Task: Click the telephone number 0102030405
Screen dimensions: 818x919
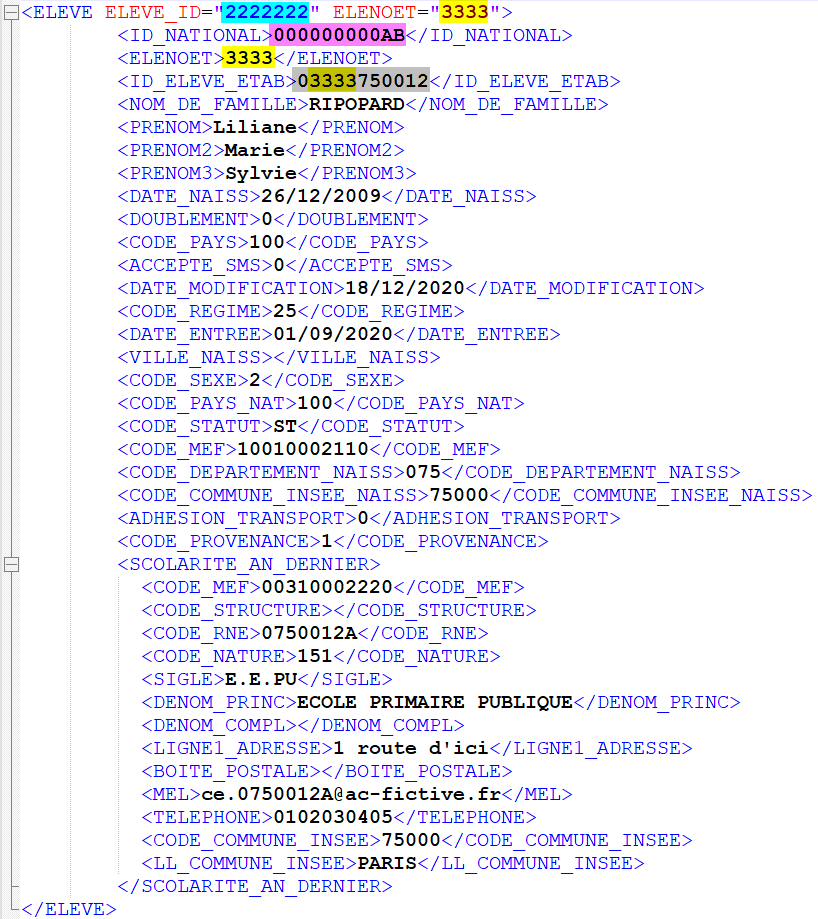Action: [333, 817]
